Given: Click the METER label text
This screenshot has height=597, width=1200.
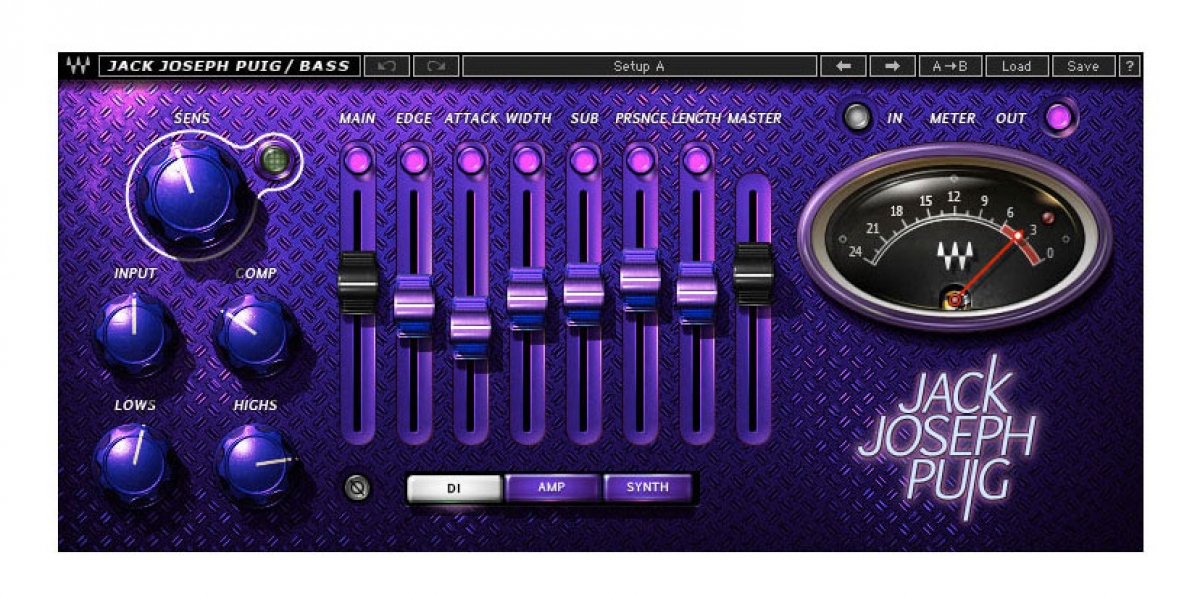Looking at the screenshot, I should (x=952, y=118).
